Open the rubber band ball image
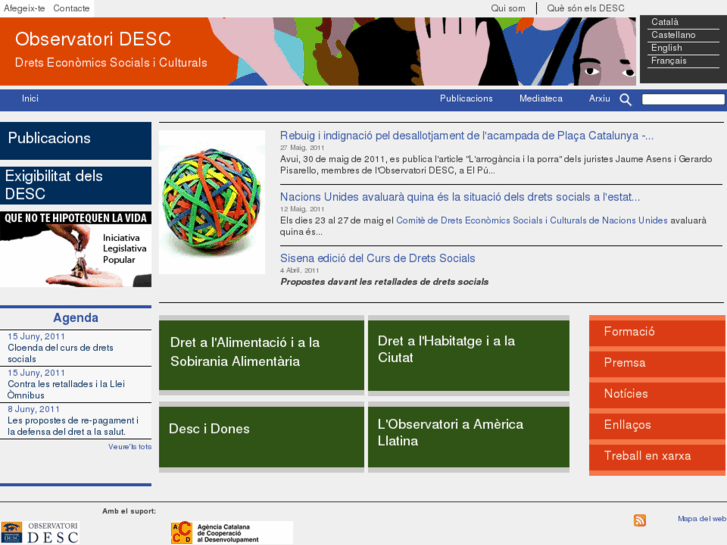This screenshot has height=545, width=727. [212, 202]
